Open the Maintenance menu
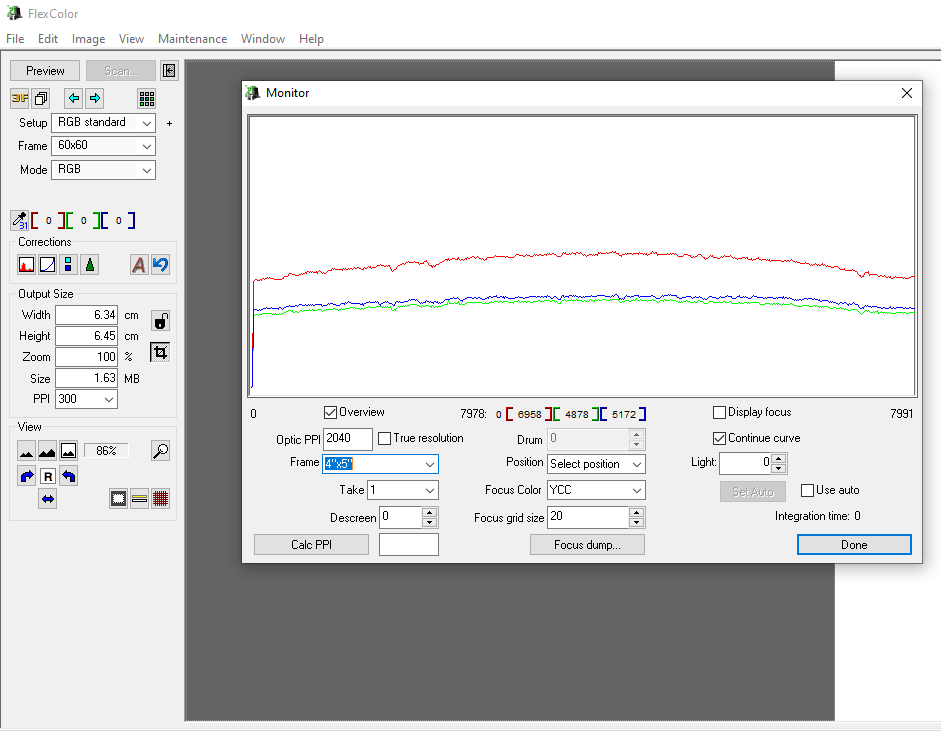Screen dimensions: 941x731 tap(193, 38)
